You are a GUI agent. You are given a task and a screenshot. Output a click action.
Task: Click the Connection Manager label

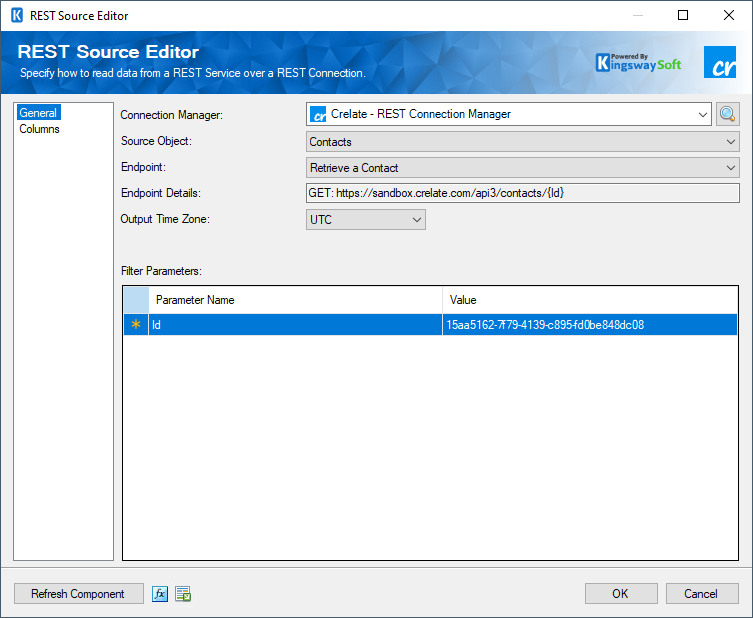pyautogui.click(x=171, y=115)
